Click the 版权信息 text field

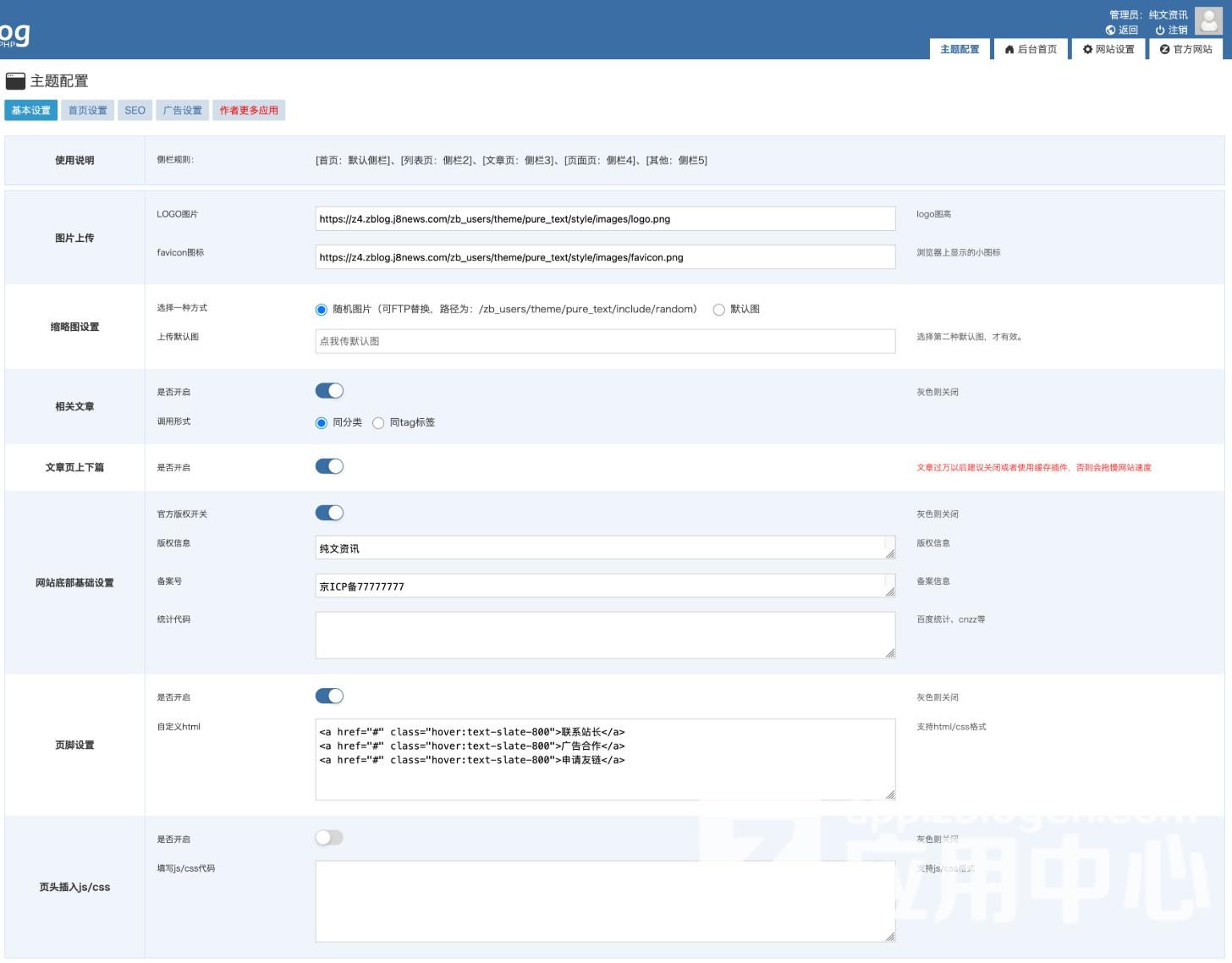(x=605, y=548)
